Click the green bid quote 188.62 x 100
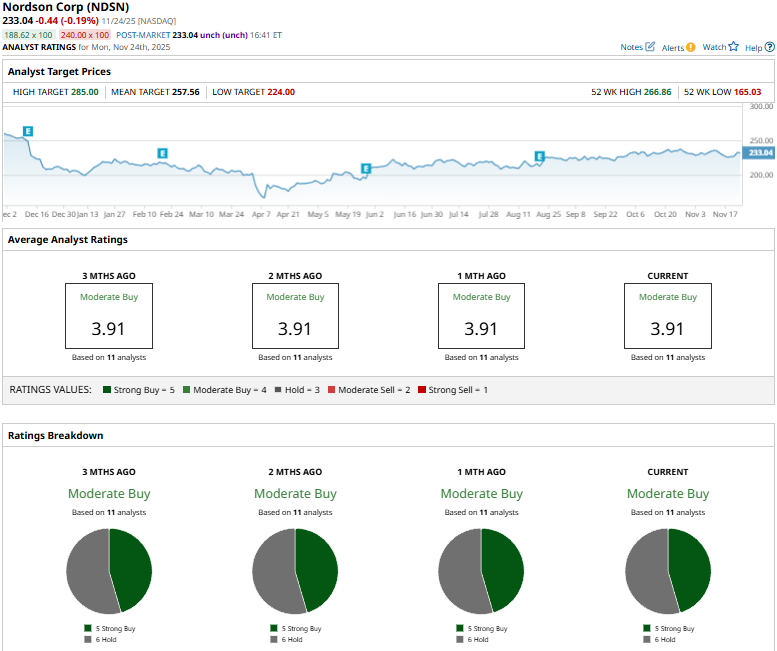The width and height of the screenshot is (777, 651). pyautogui.click(x=27, y=34)
